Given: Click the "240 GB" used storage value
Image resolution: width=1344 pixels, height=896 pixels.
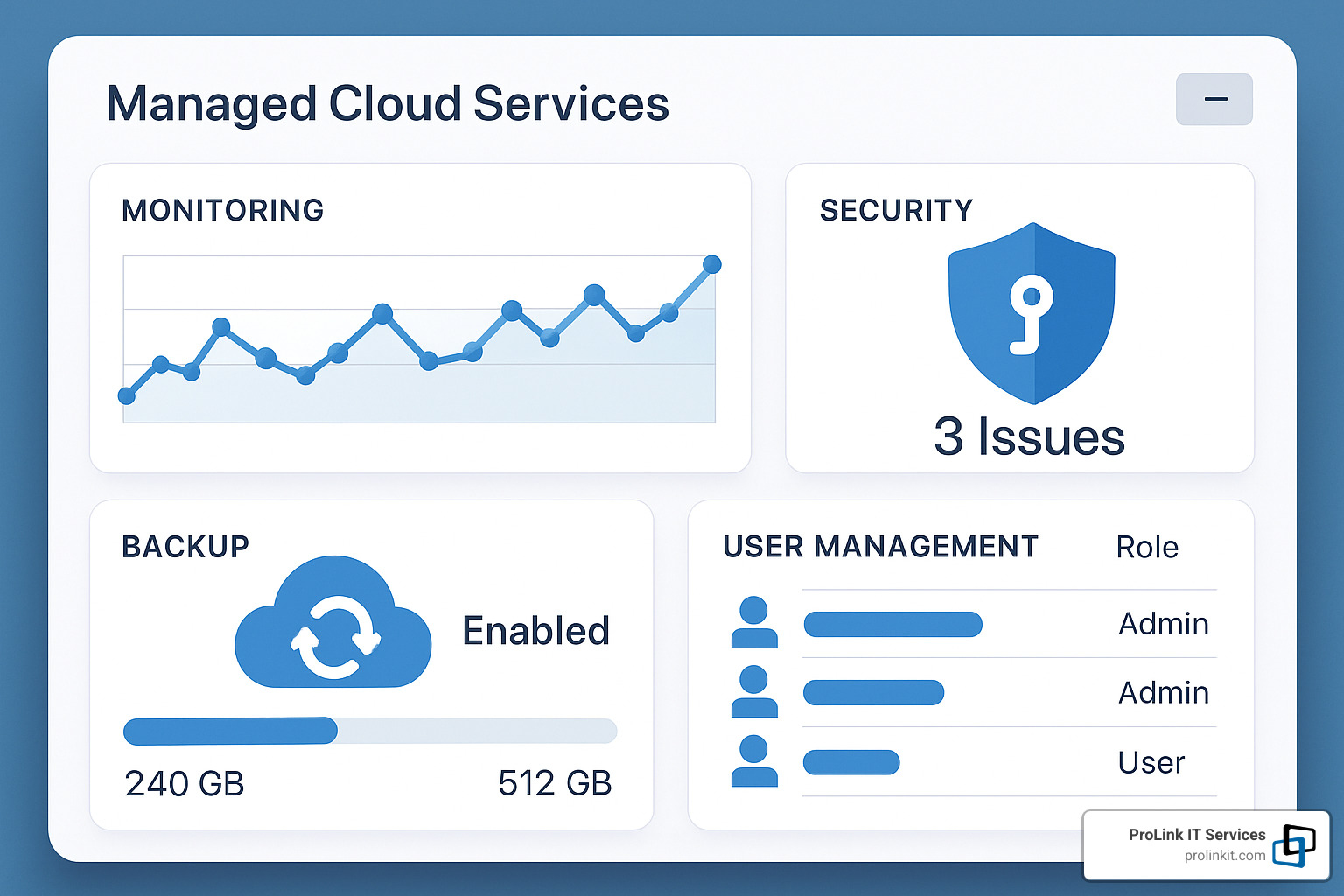Looking at the screenshot, I should coord(185,783).
